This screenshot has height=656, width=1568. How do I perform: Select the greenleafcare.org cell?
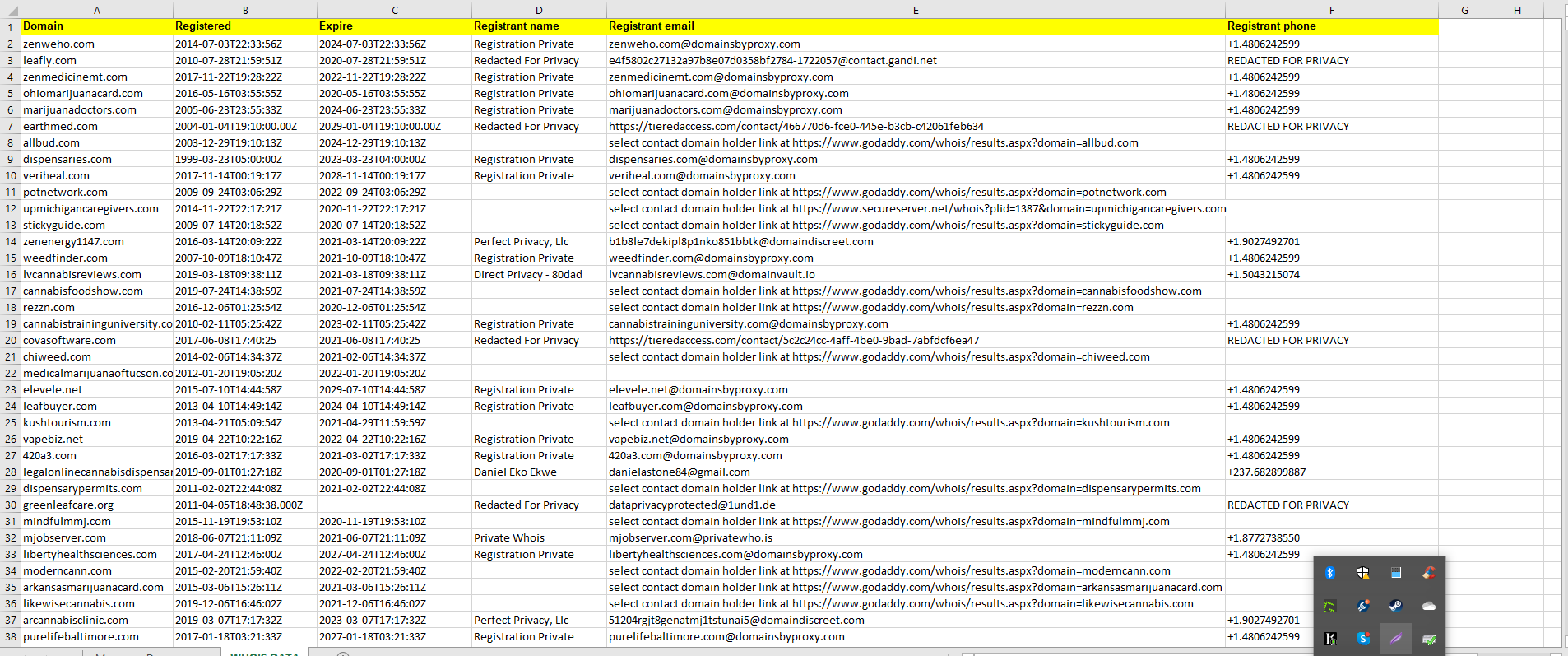tap(97, 505)
